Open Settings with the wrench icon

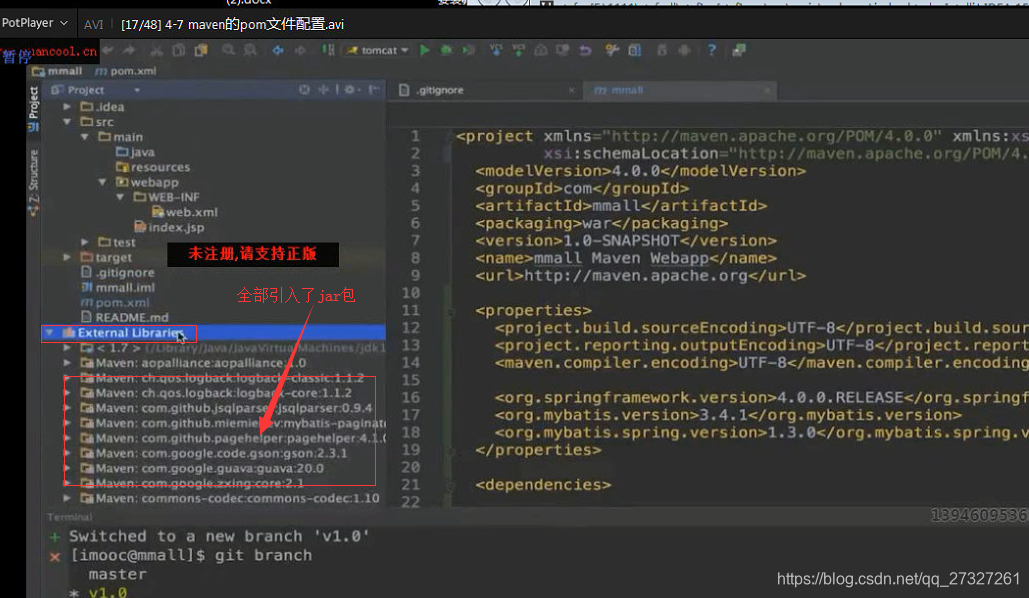coord(612,51)
